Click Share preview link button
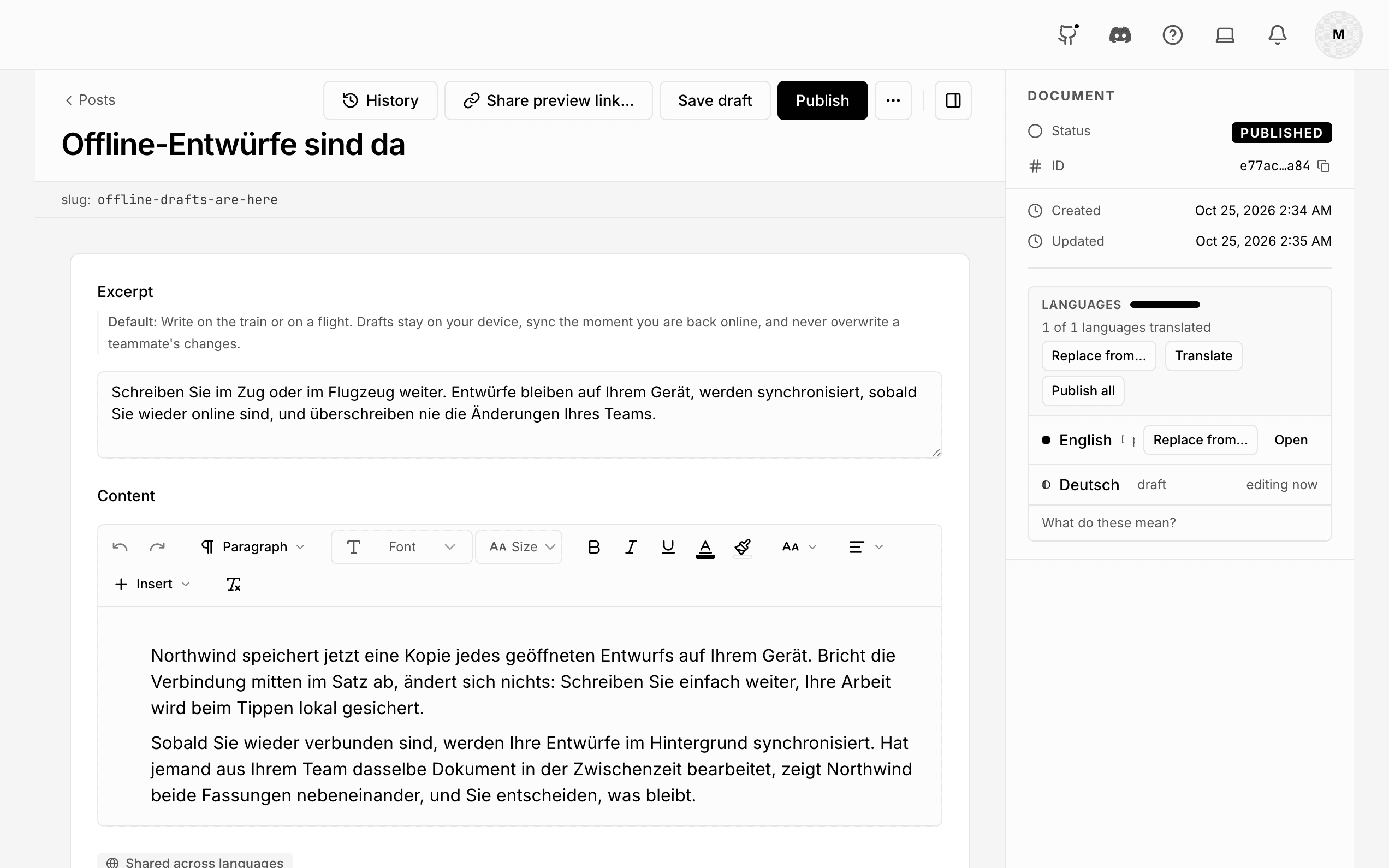Image resolution: width=1389 pixels, height=868 pixels. click(x=548, y=100)
